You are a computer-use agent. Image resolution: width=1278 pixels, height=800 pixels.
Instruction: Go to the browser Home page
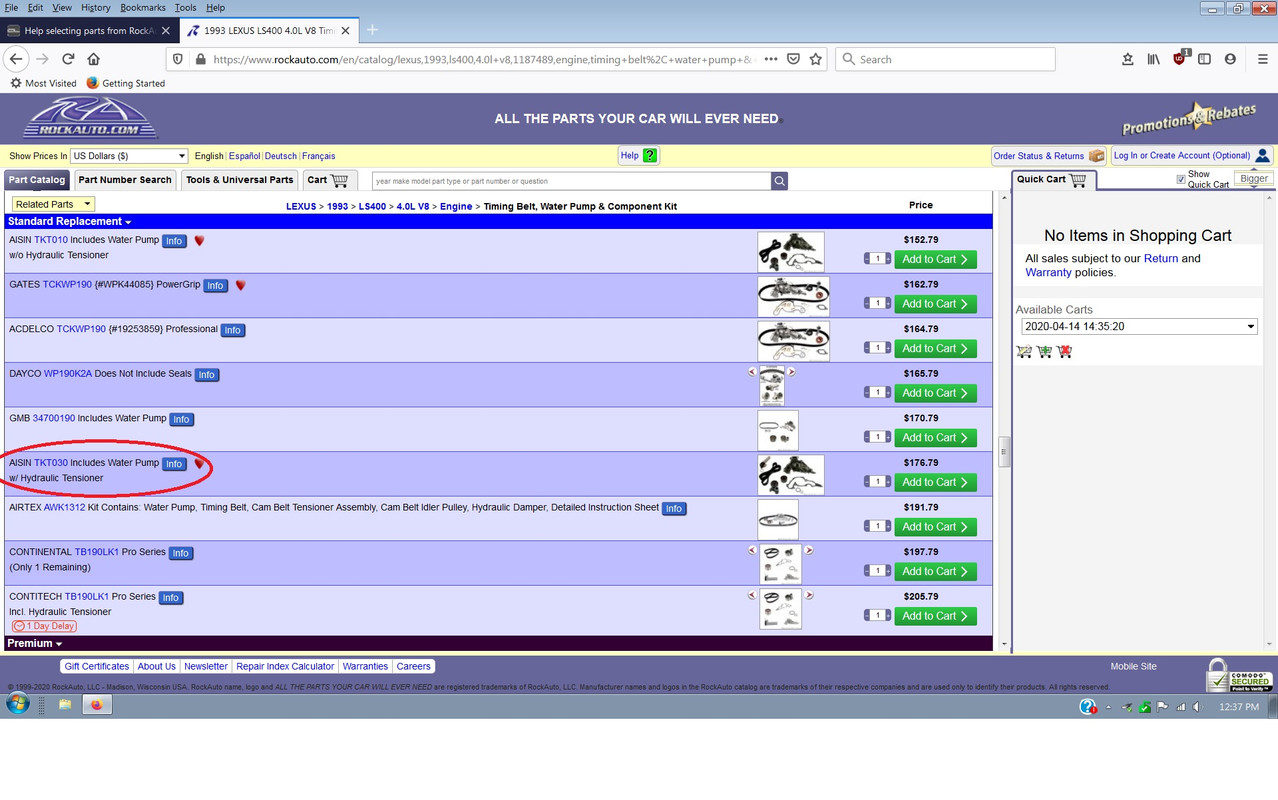[94, 59]
